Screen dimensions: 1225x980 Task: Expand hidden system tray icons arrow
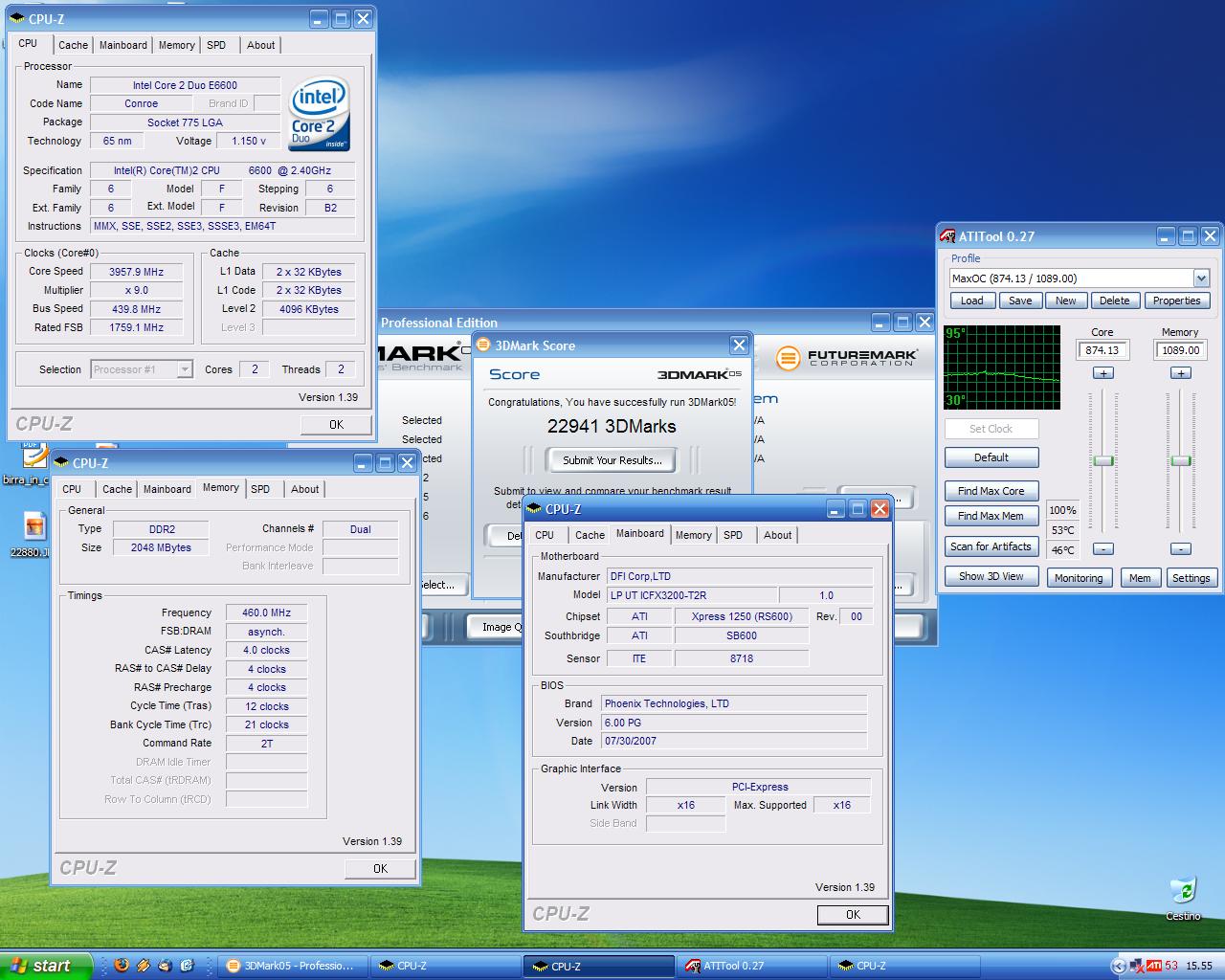coord(1118,966)
